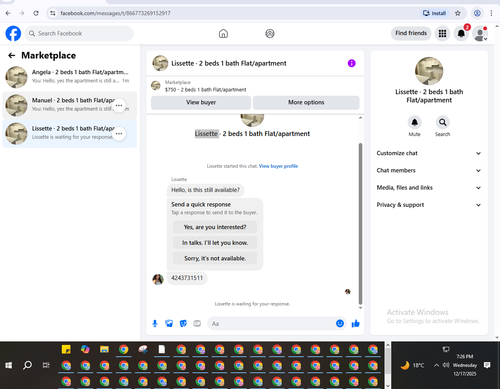The width and height of the screenshot is (500, 389).
Task: Install the app via Install button
Action: [434, 13]
